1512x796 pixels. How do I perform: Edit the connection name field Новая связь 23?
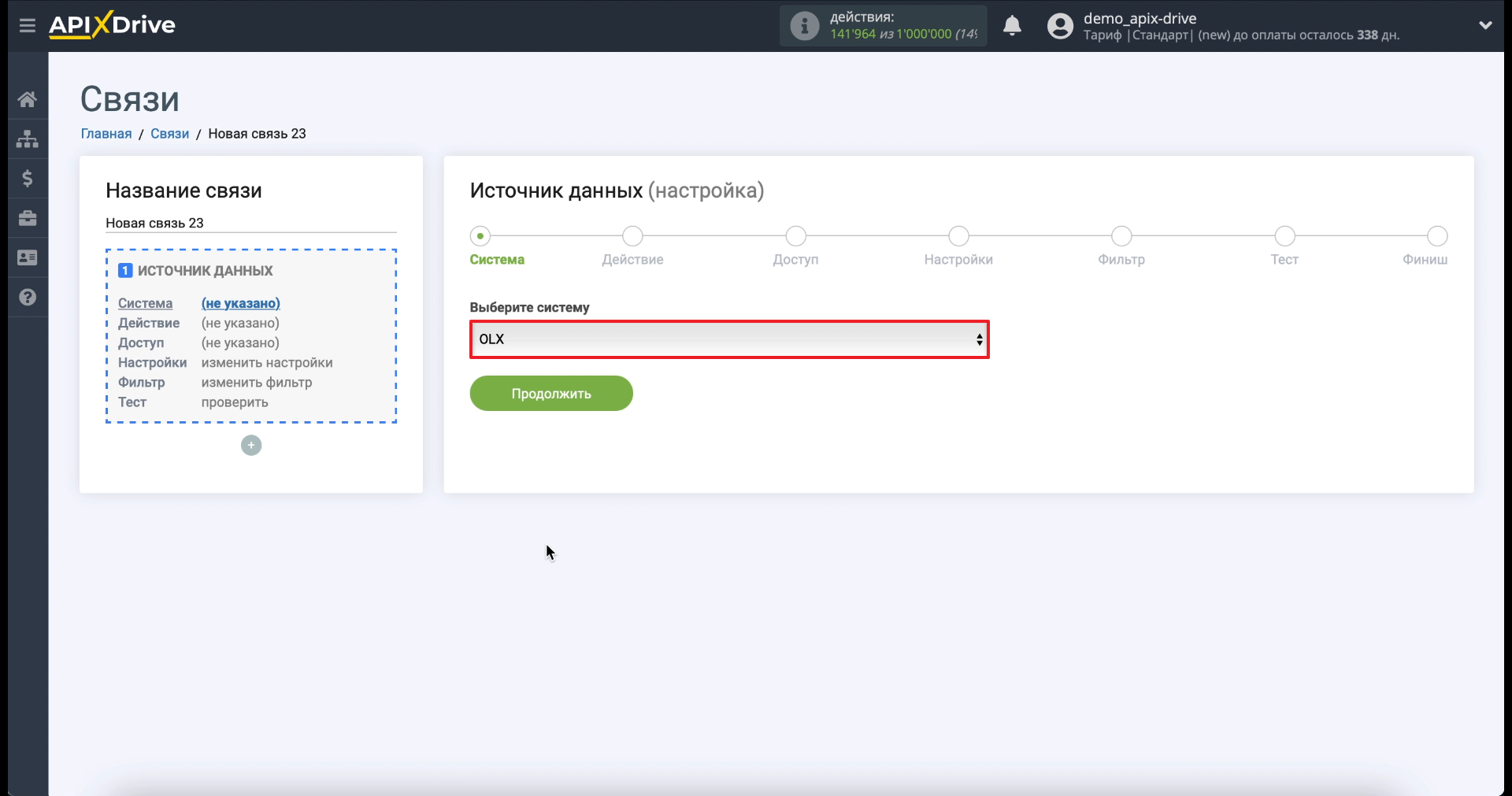tap(251, 223)
